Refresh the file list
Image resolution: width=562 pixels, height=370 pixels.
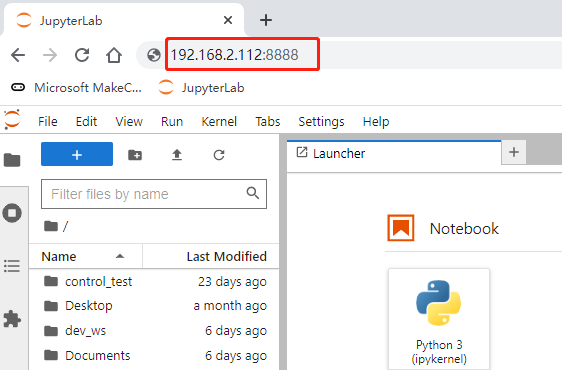pos(219,155)
